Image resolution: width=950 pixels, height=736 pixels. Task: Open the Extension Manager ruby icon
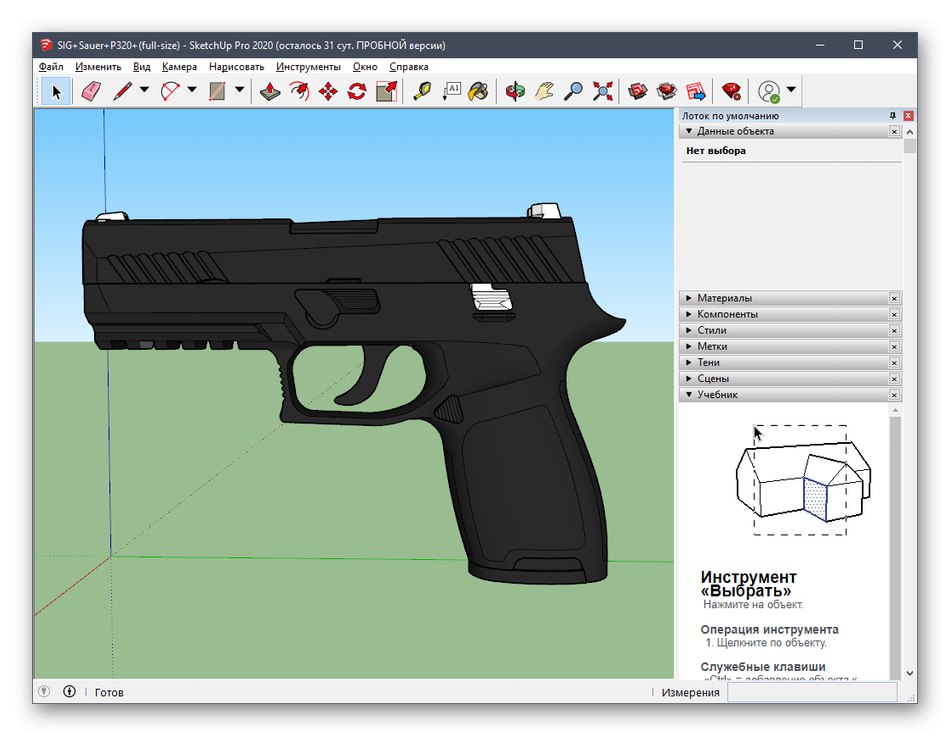[731, 91]
